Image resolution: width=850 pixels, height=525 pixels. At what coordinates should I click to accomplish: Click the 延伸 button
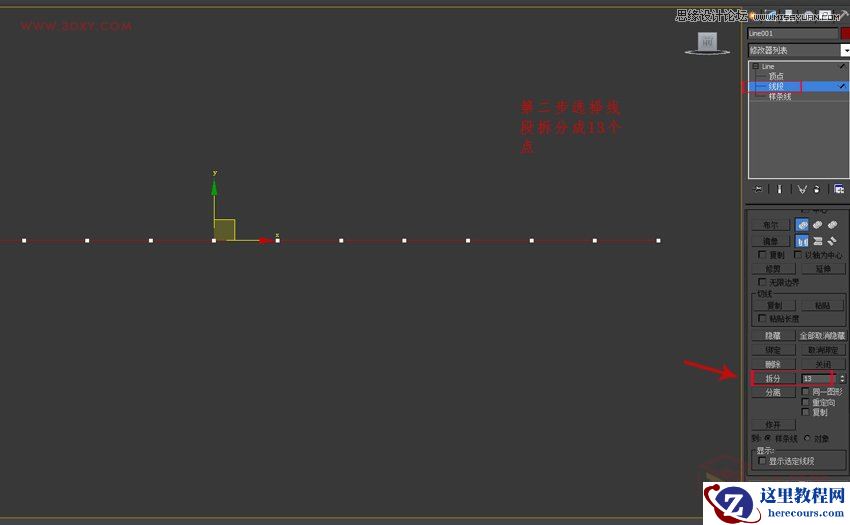tap(823, 268)
